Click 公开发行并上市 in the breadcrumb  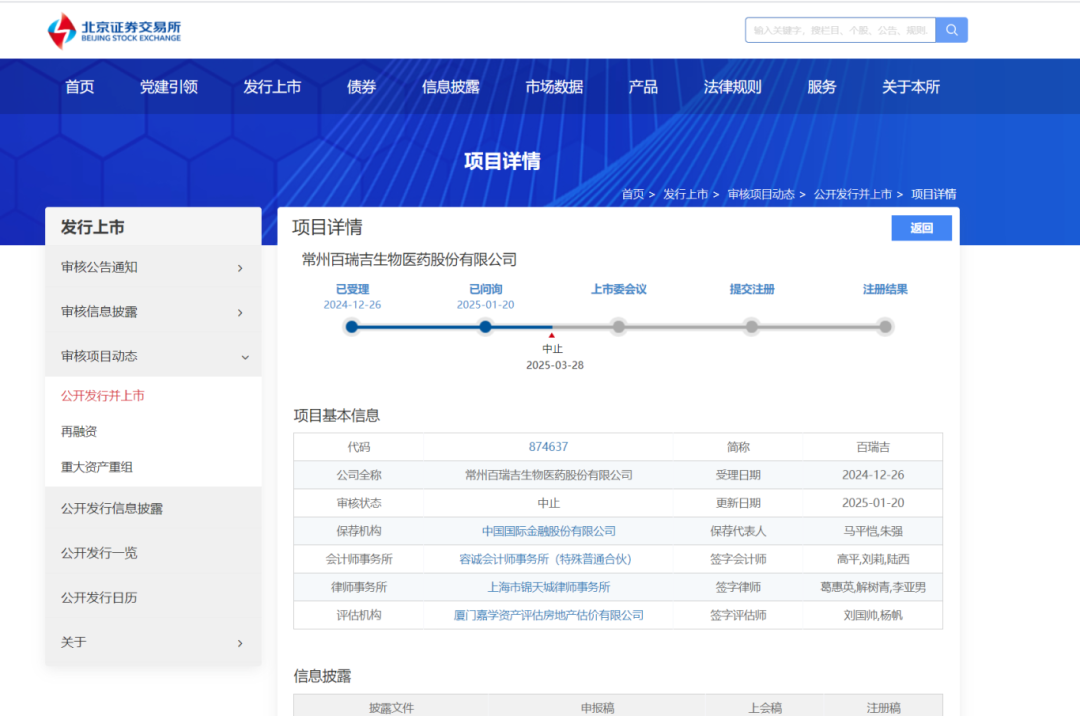853,194
